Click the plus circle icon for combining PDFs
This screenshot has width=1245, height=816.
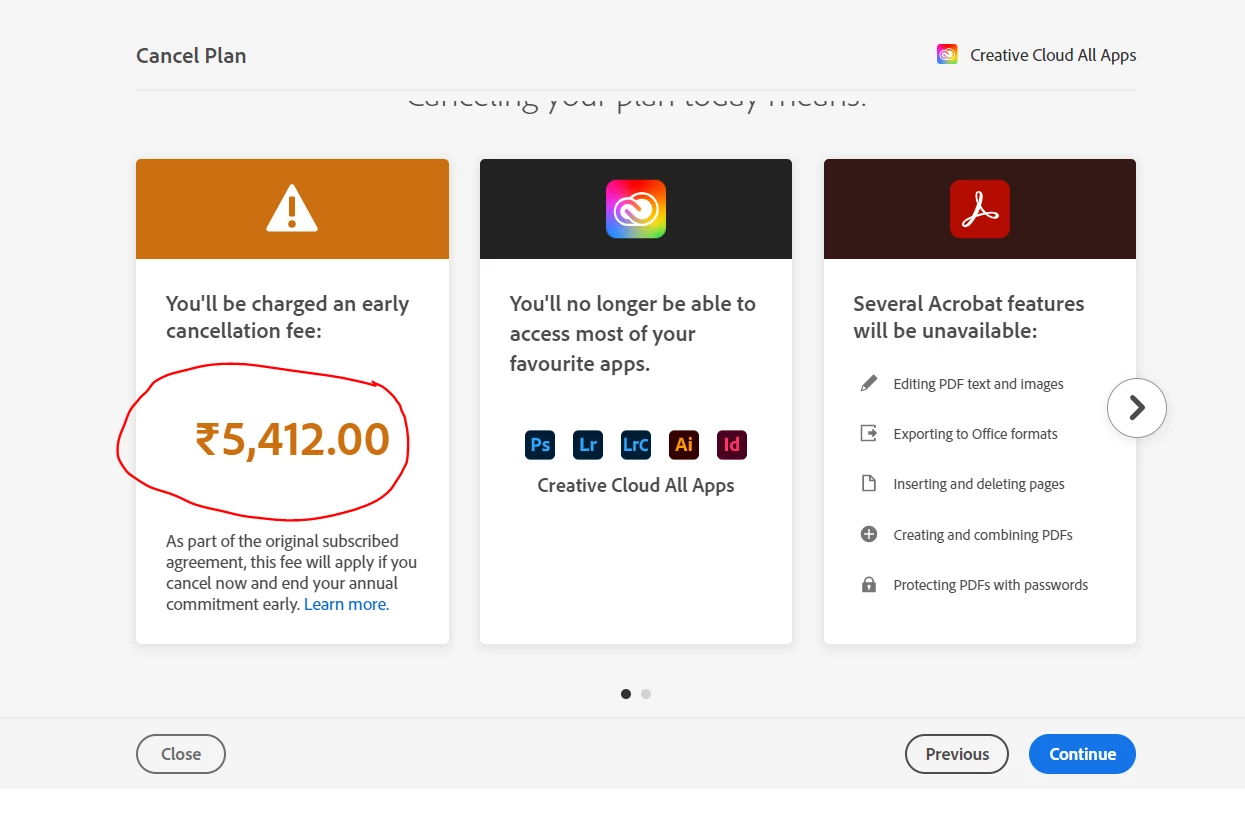click(869, 534)
